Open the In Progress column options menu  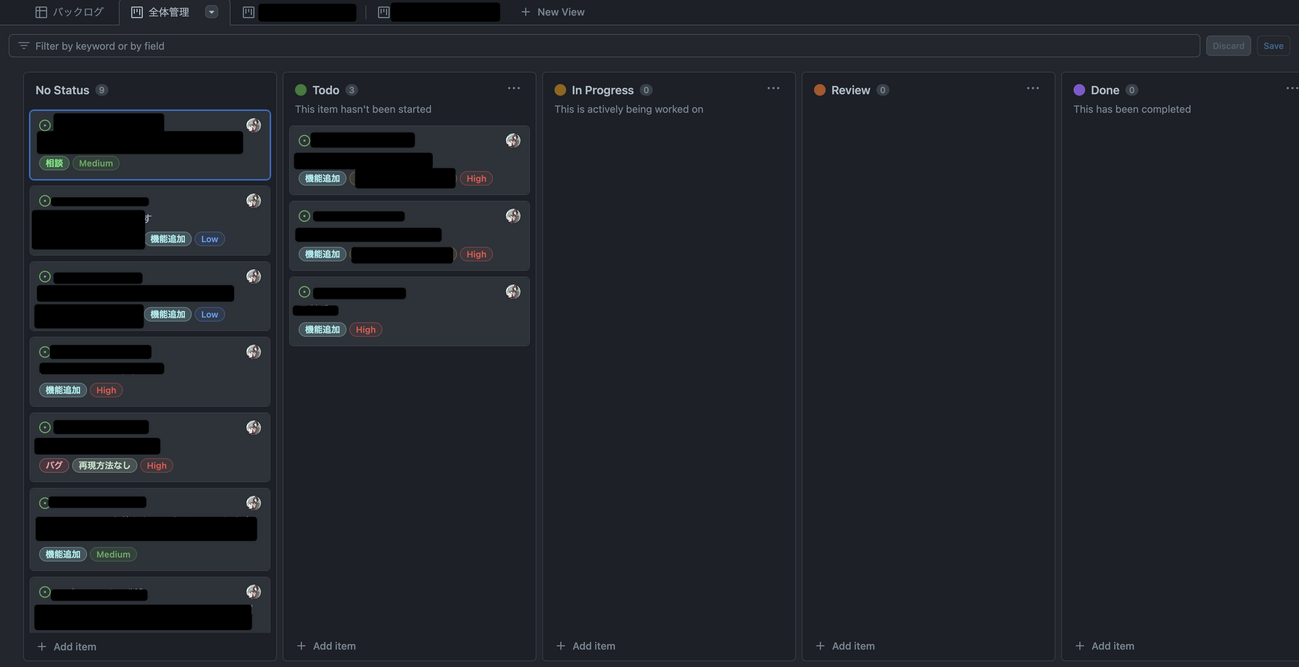coord(773,89)
